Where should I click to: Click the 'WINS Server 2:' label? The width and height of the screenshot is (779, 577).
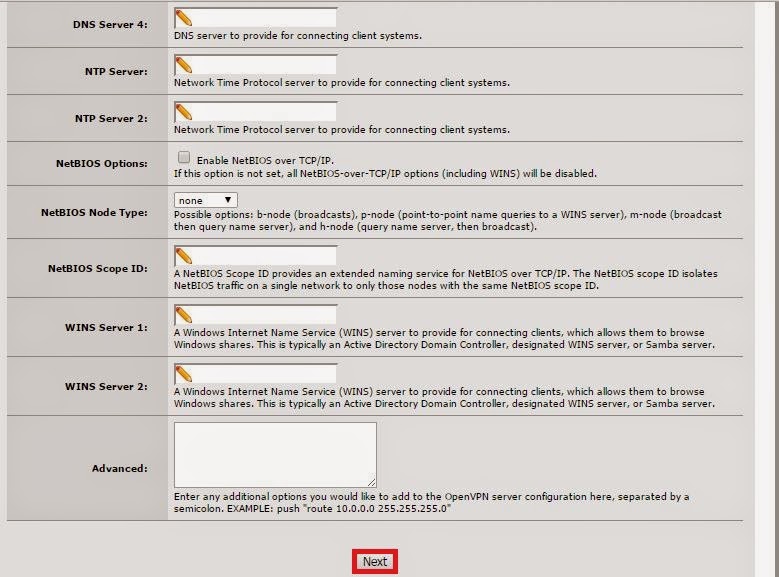[106, 387]
